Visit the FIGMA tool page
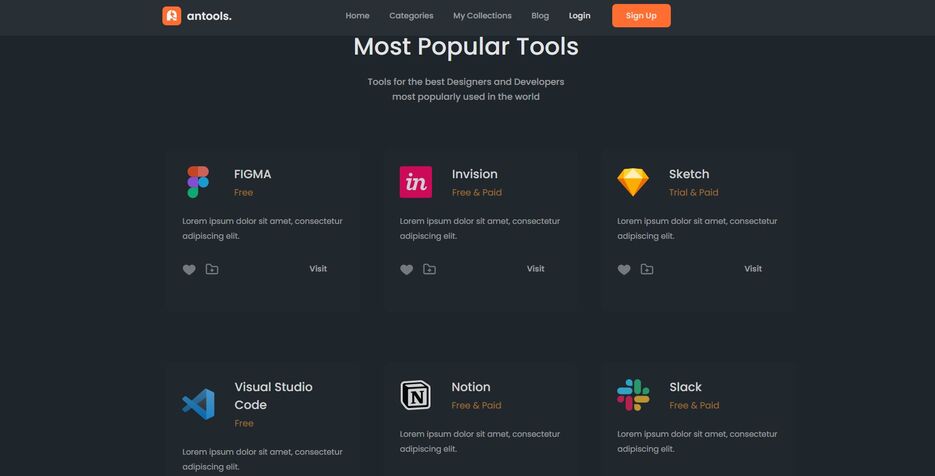 [x=318, y=269]
